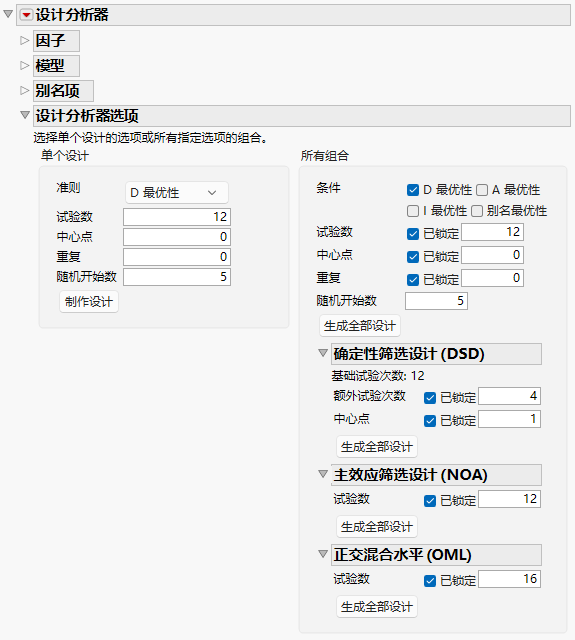The height and width of the screenshot is (640, 575).
Task: Collapse the 主效应筛选设计 (NOA) section
Action: coord(323,473)
